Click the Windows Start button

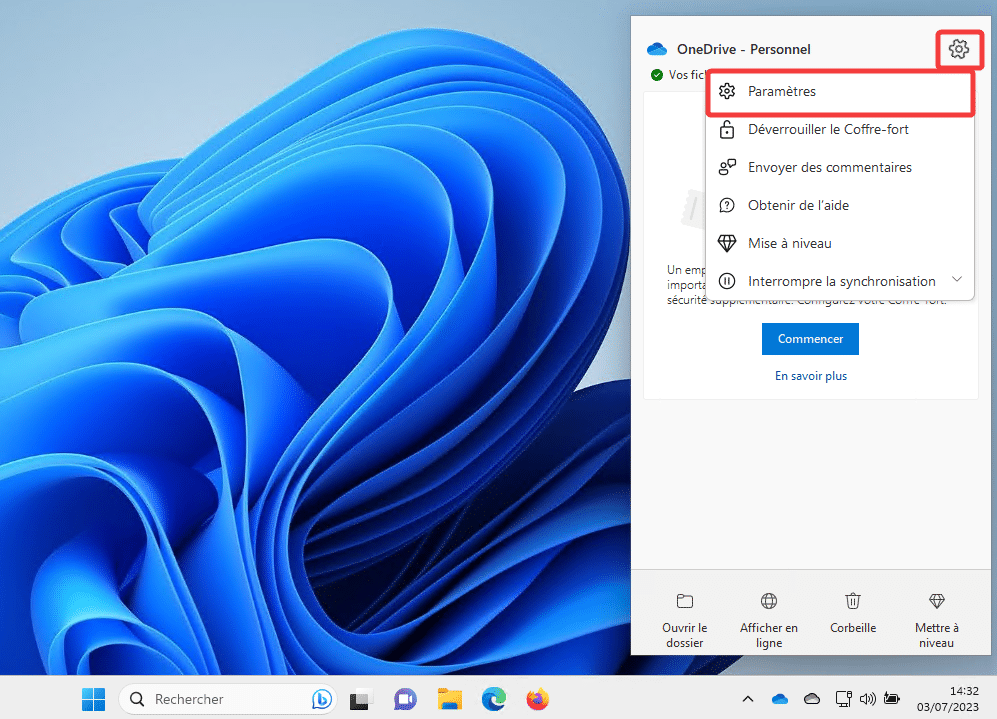(93, 699)
